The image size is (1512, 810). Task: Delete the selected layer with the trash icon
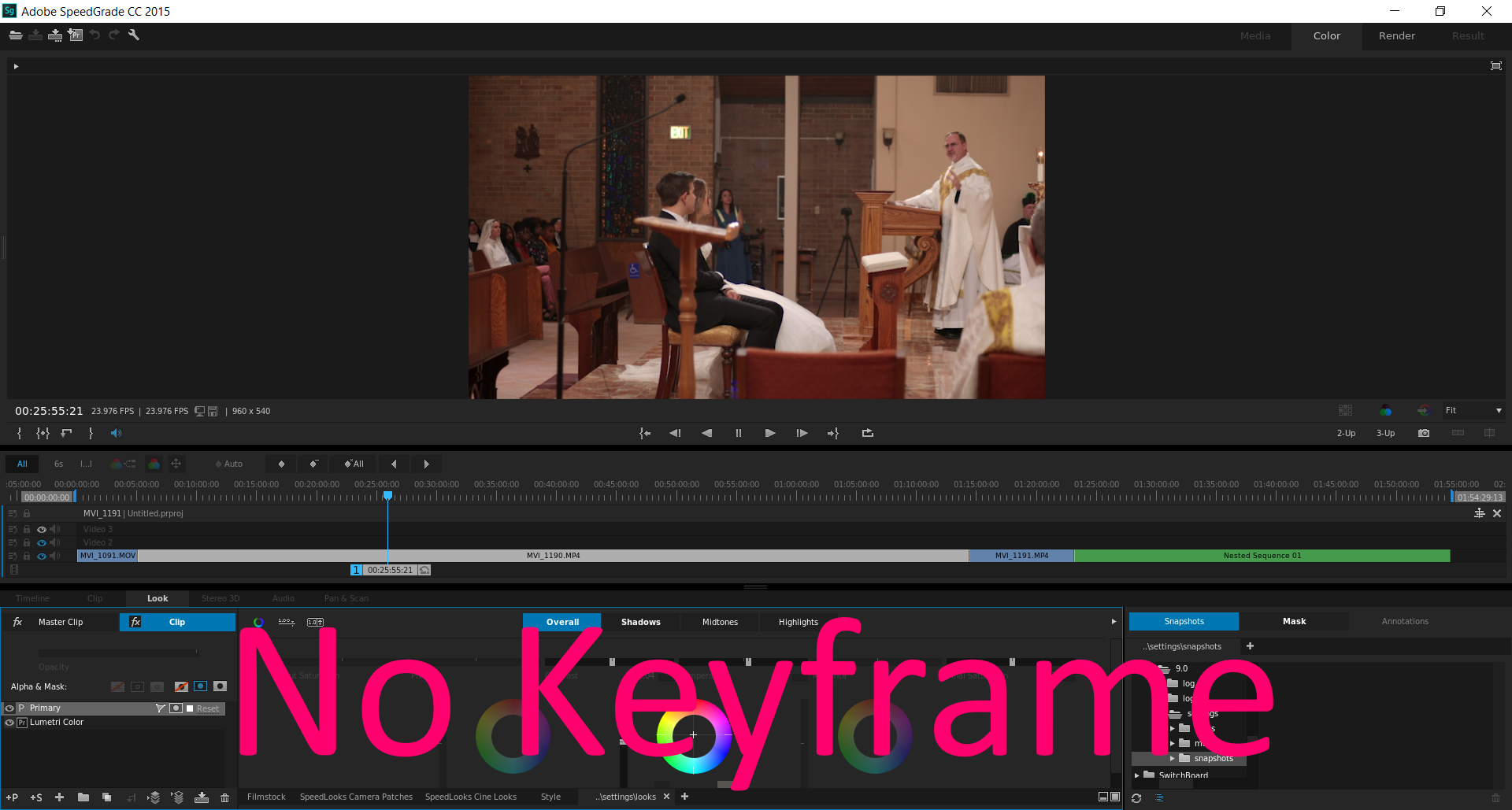click(x=224, y=797)
